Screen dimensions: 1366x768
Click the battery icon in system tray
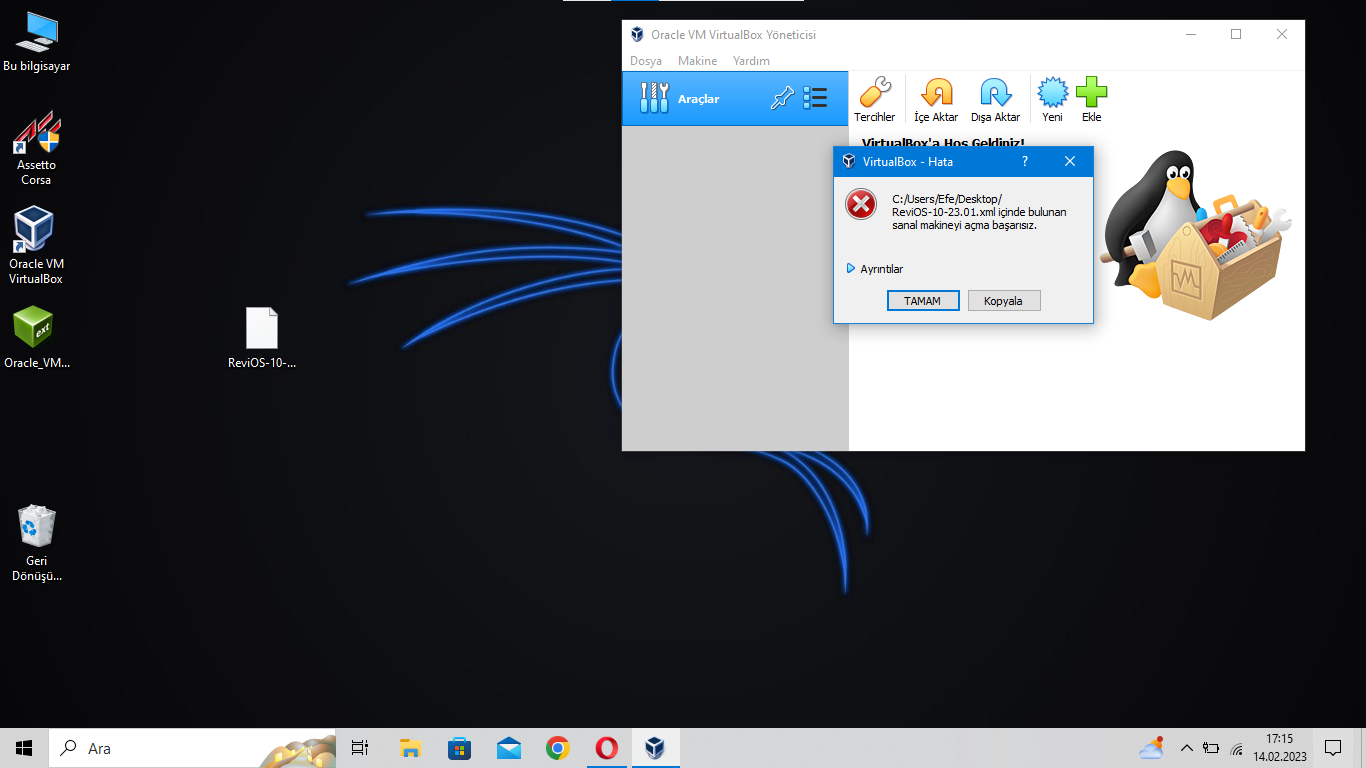click(x=1211, y=748)
